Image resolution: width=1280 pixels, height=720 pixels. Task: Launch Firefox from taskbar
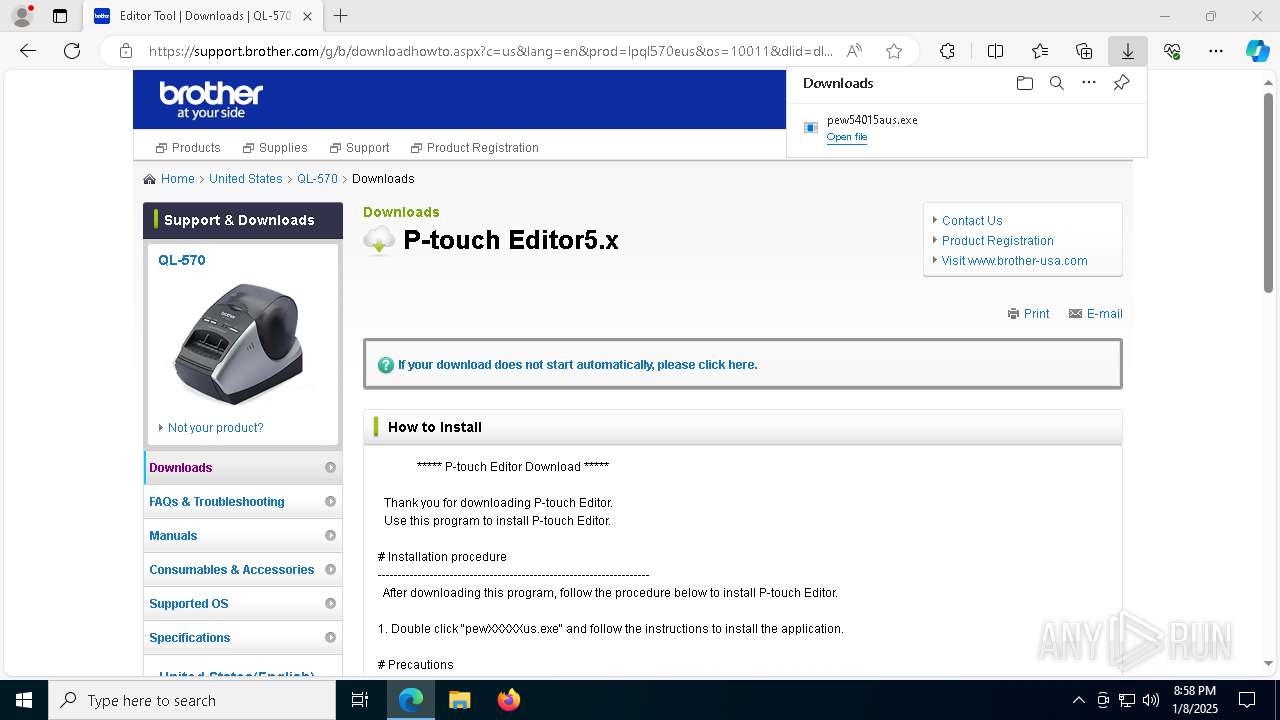pos(508,700)
